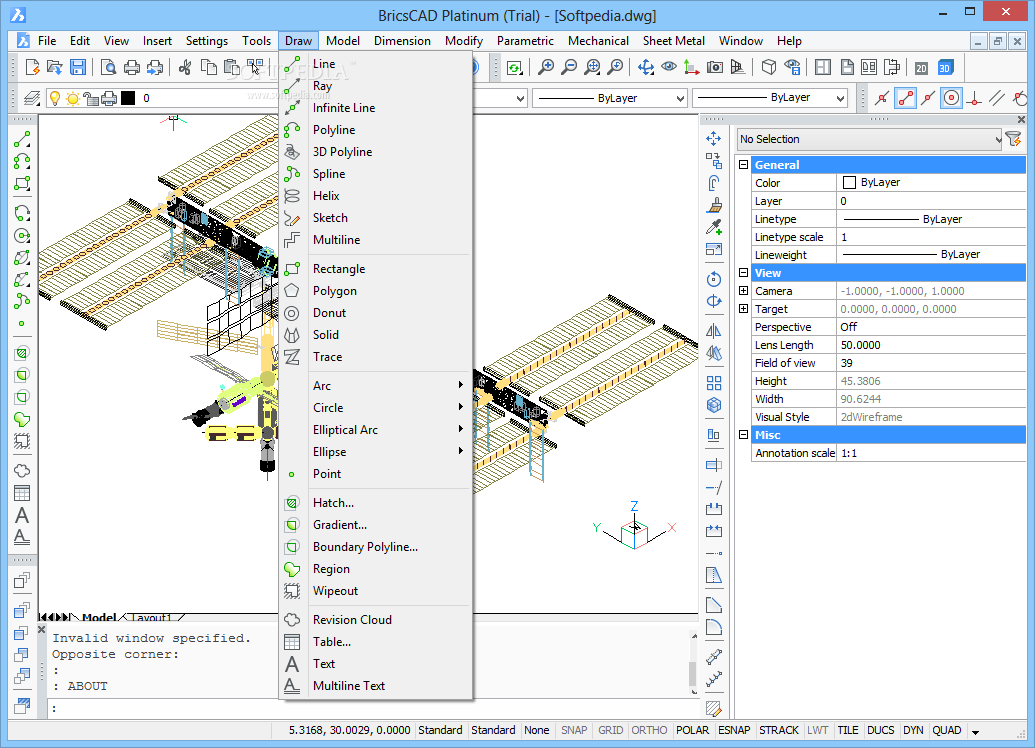Collapse the Misc section in Properties

[743, 435]
